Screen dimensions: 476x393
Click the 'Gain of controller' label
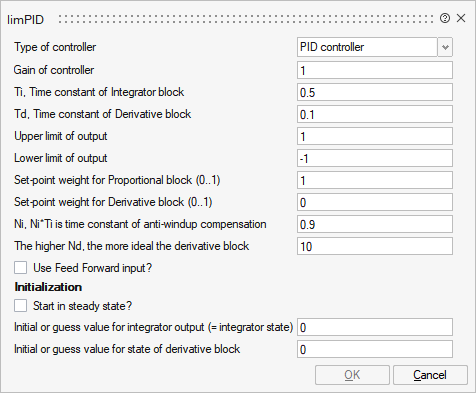[54, 70]
